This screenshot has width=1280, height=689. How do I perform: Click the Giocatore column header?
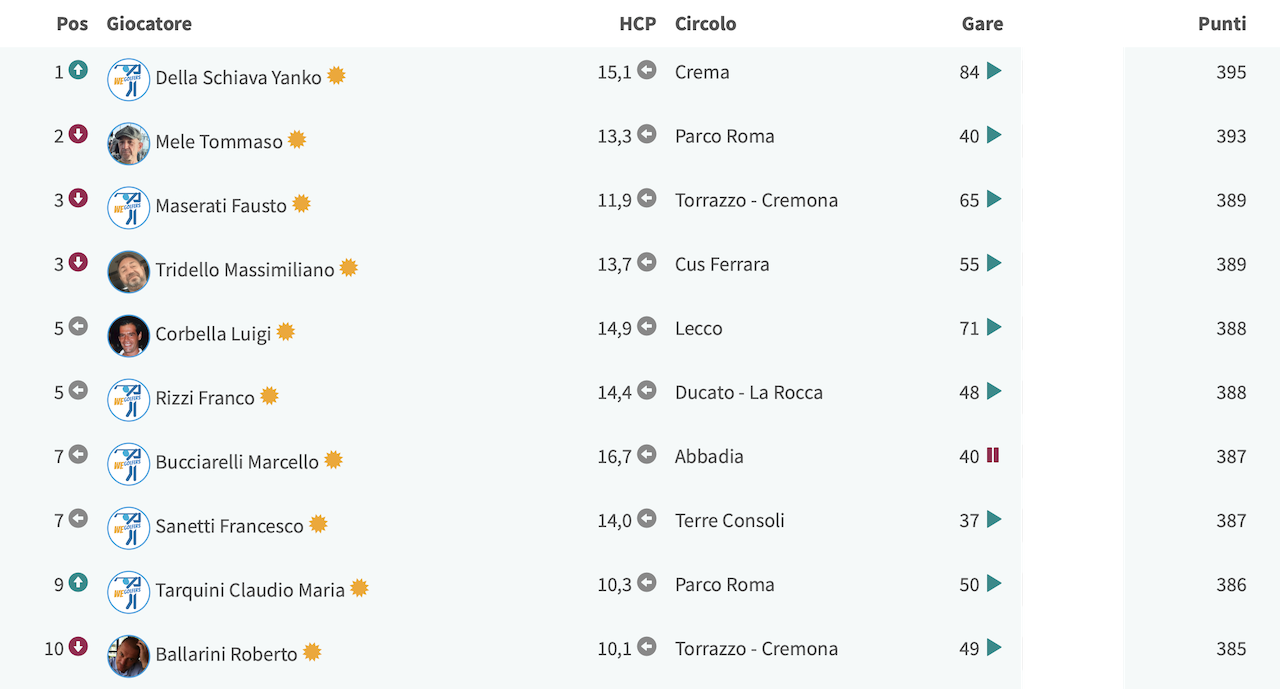[149, 23]
